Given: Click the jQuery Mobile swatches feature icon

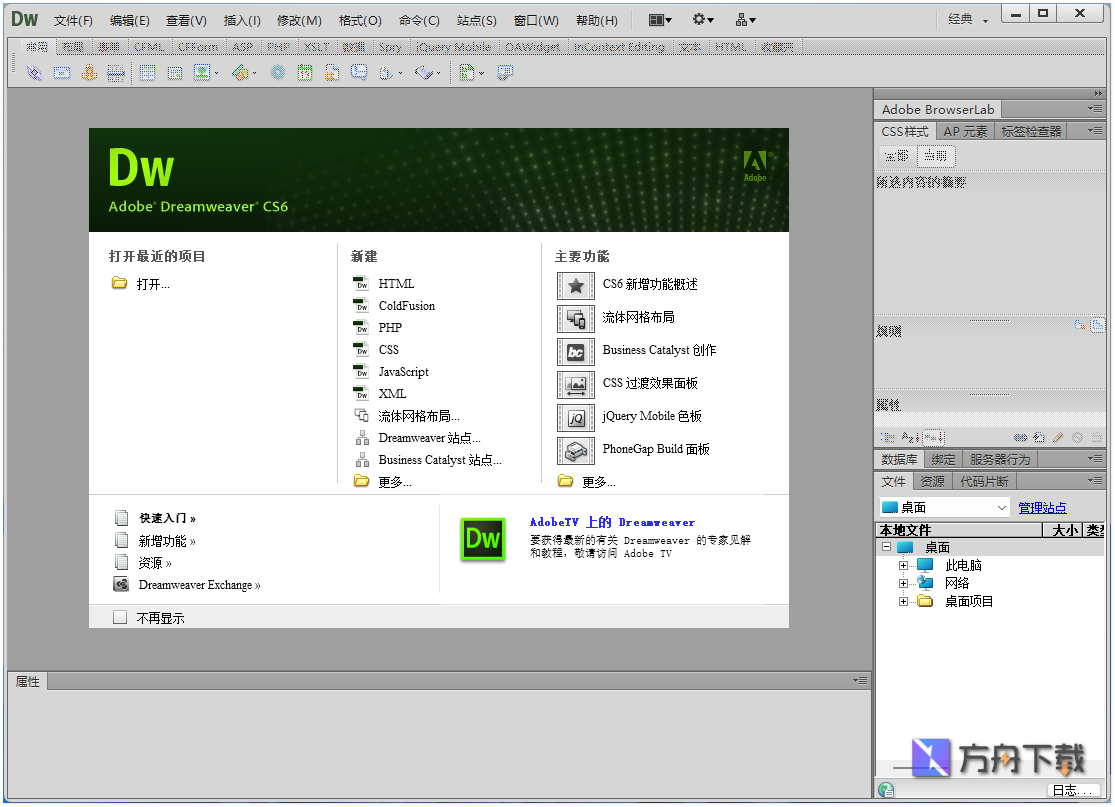Looking at the screenshot, I should pyautogui.click(x=575, y=418).
